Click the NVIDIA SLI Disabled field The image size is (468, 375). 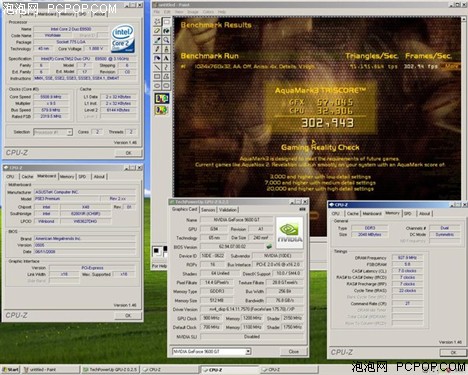pyautogui.click(x=252, y=336)
